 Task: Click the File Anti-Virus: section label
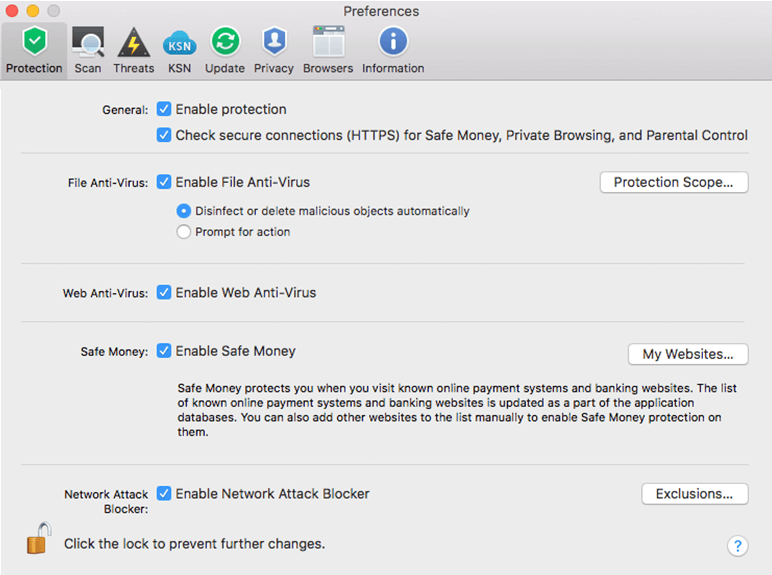(x=108, y=183)
